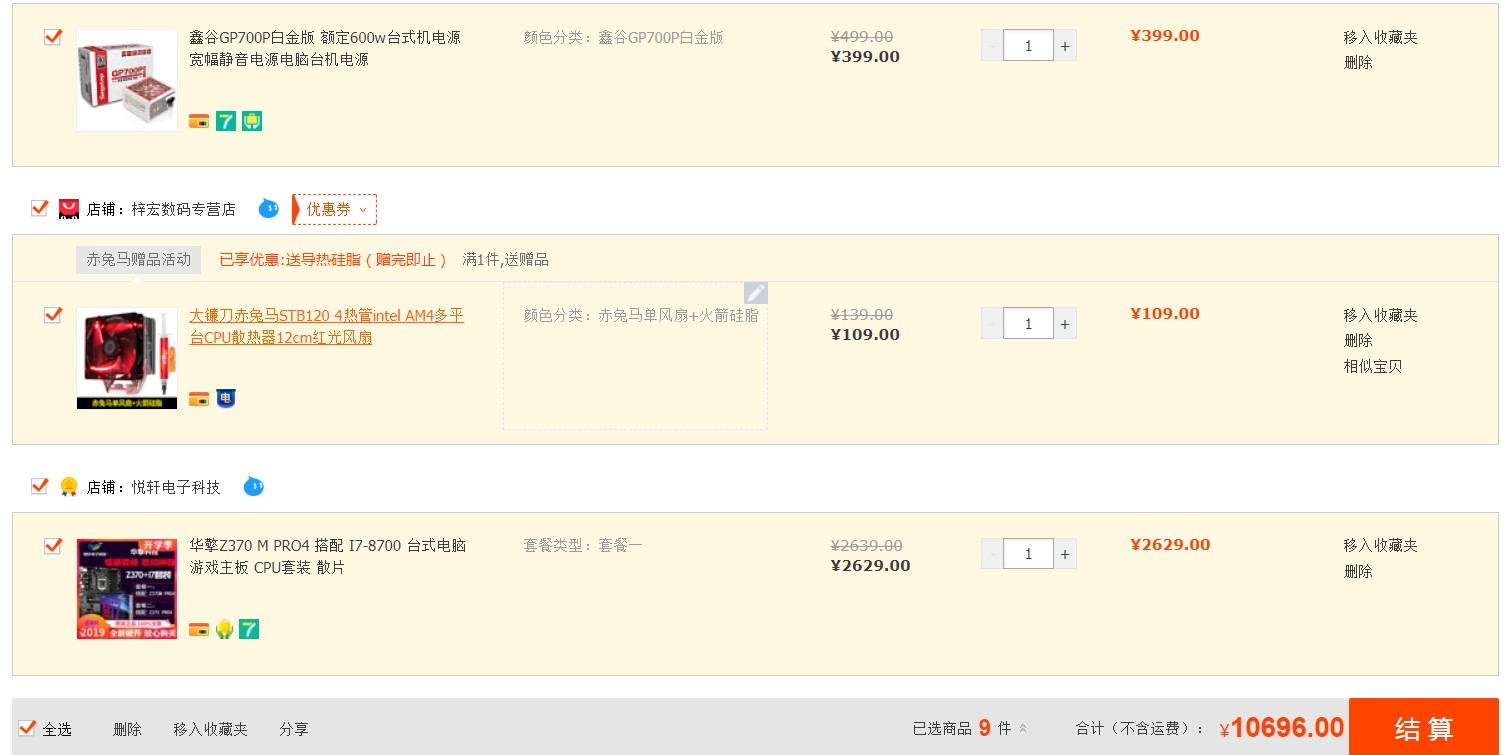Uncheck store 梓宏数码专营店 checkbox

(40, 208)
